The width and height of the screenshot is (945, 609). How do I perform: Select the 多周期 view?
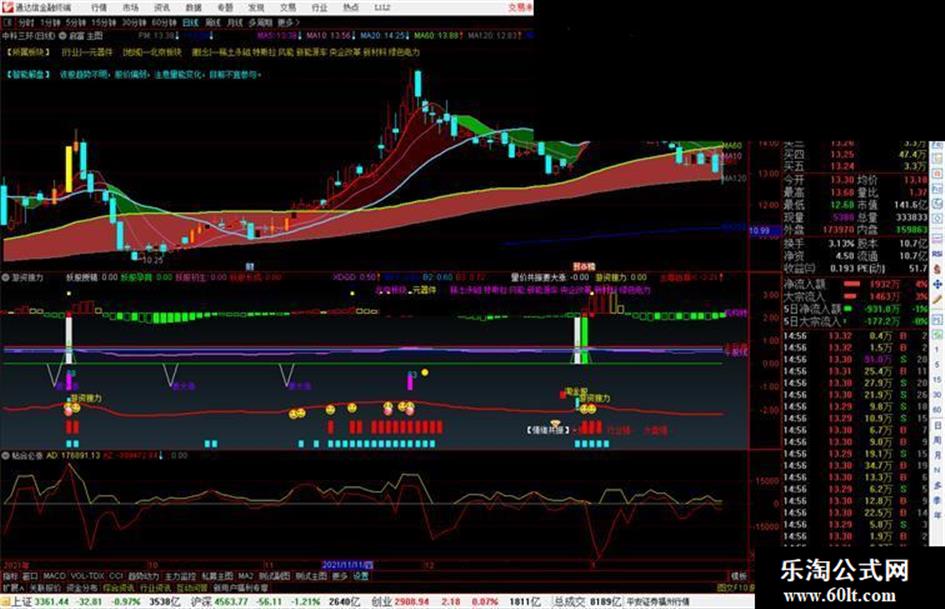[260, 23]
